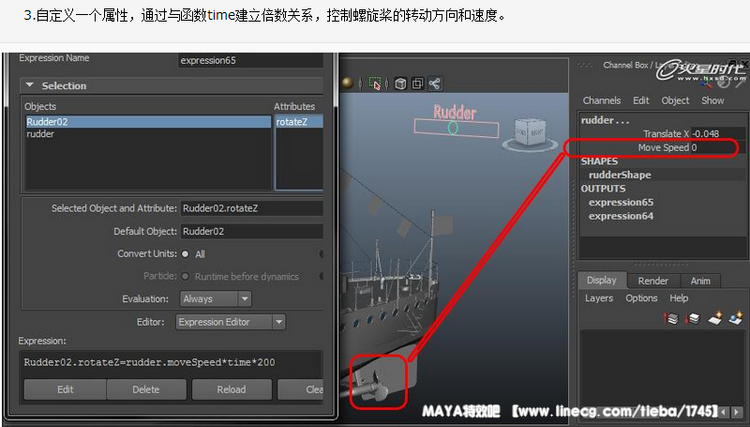Move selected layer up with red up-arrow icon
This screenshot has width=750, height=427.
click(672, 318)
